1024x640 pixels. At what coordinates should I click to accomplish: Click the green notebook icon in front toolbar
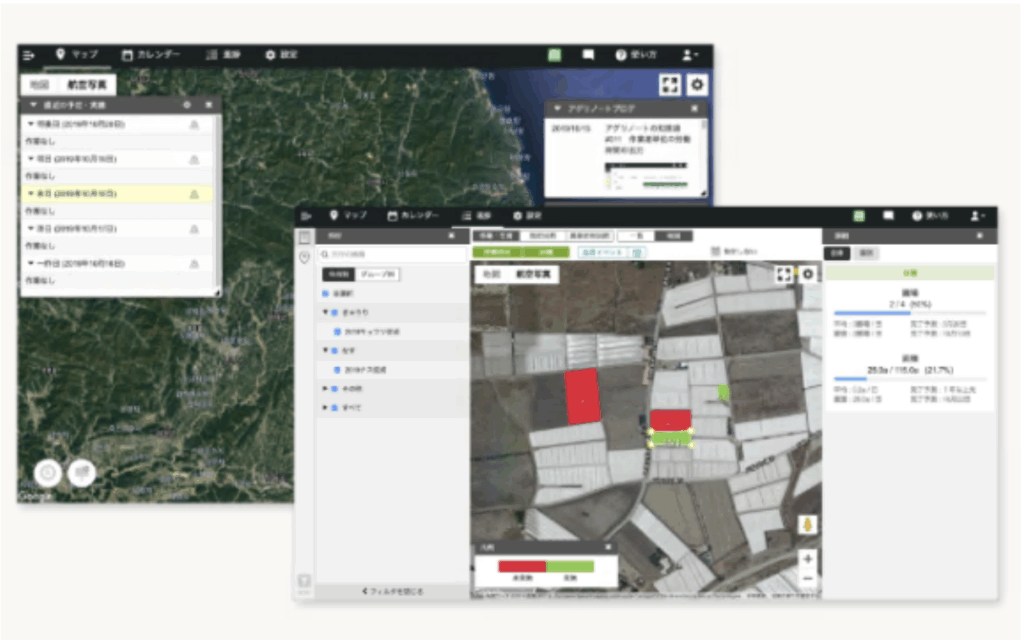tap(859, 216)
